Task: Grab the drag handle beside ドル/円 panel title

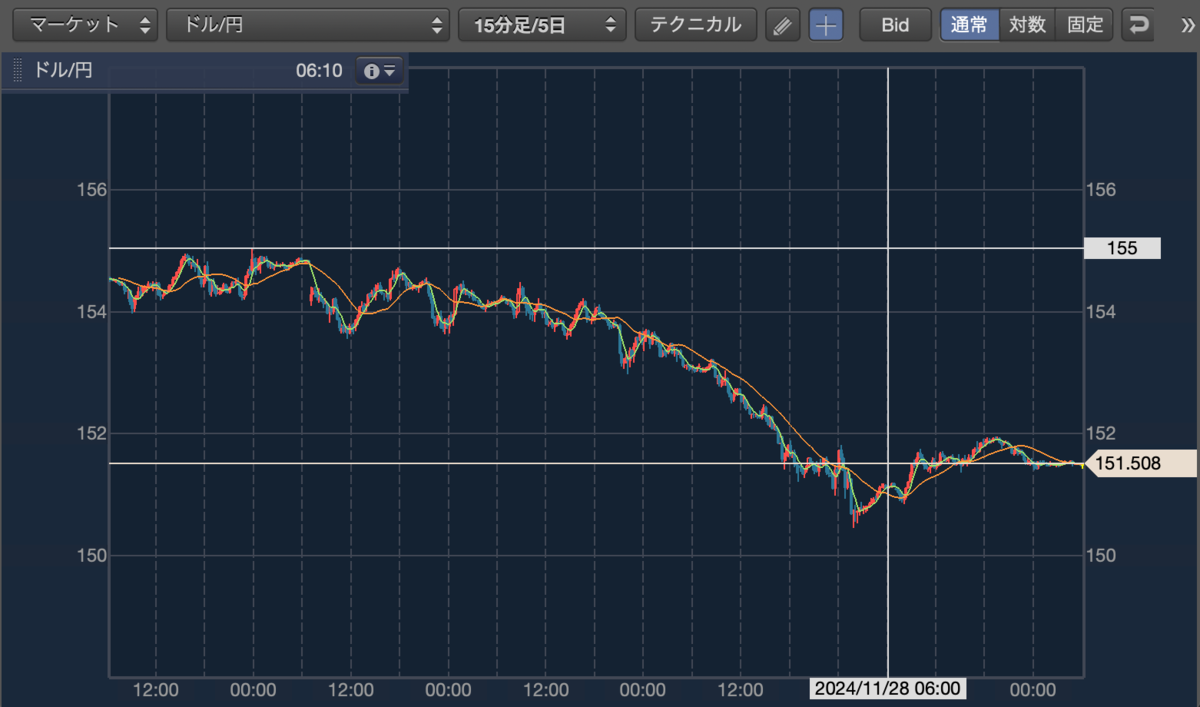Action: click(x=17, y=71)
